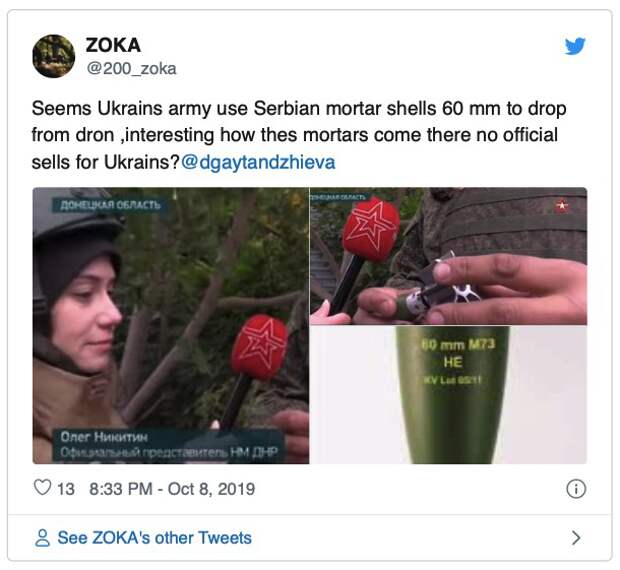Viewport: 620px width, 570px height.
Task: Open the tweet info icon
Action: click(x=576, y=489)
